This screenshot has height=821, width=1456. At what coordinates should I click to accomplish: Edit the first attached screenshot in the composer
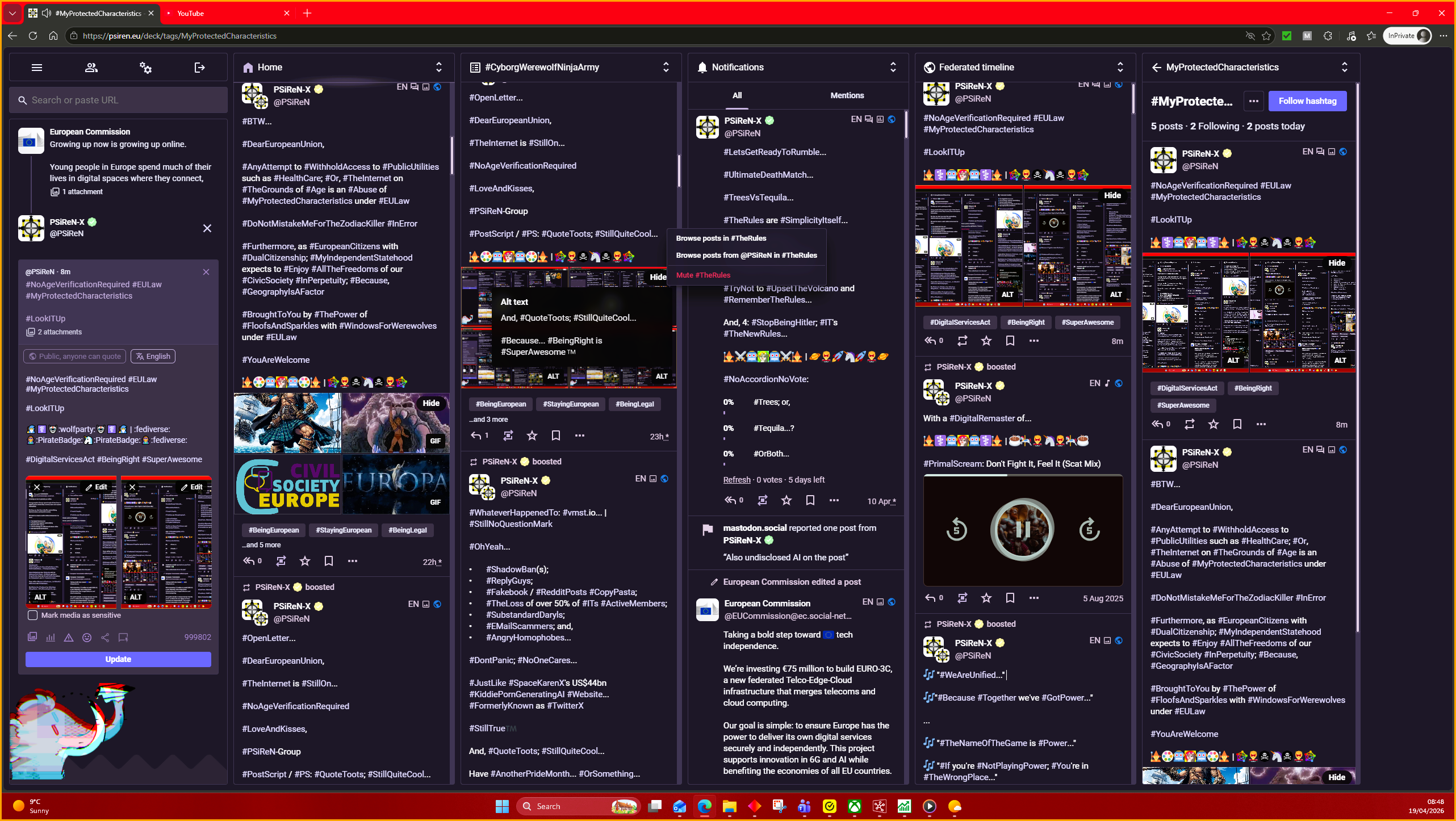97,487
